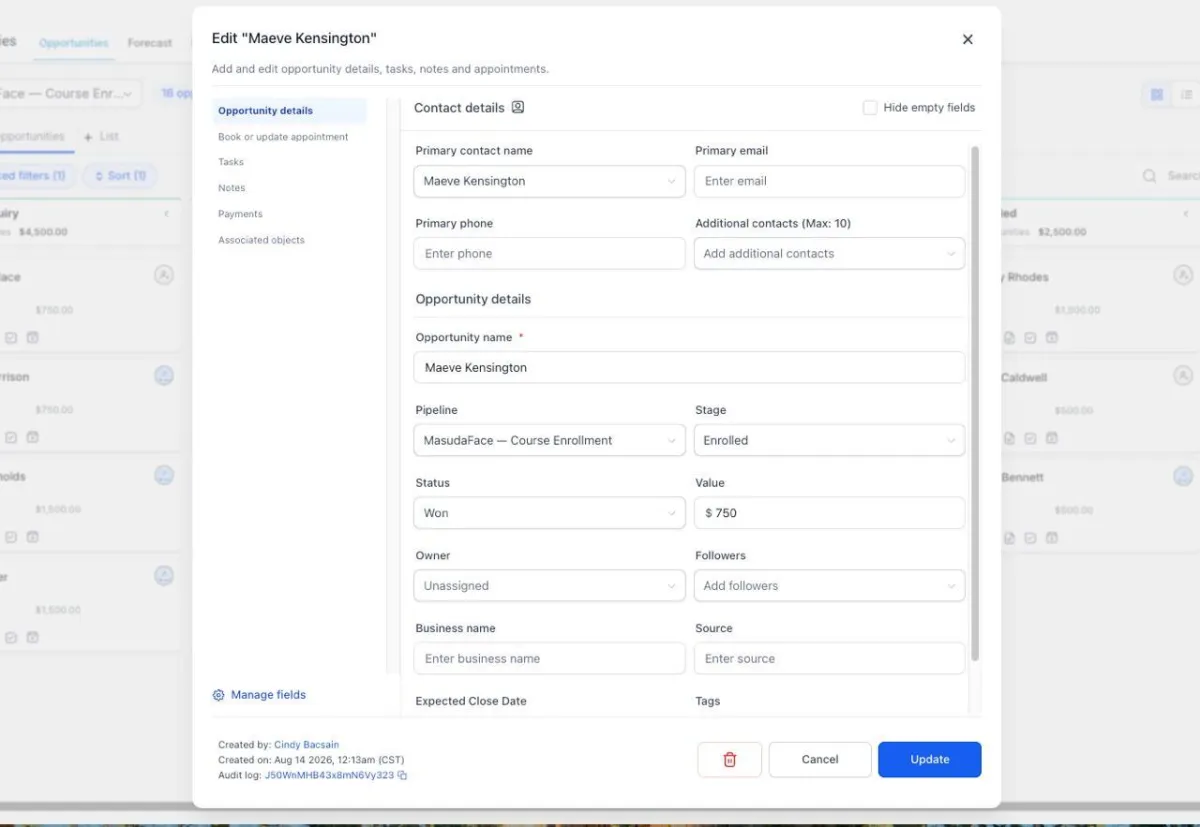The image size is (1200, 827).
Task: Click the calendar icon on Caldwell card
Action: (1051, 438)
